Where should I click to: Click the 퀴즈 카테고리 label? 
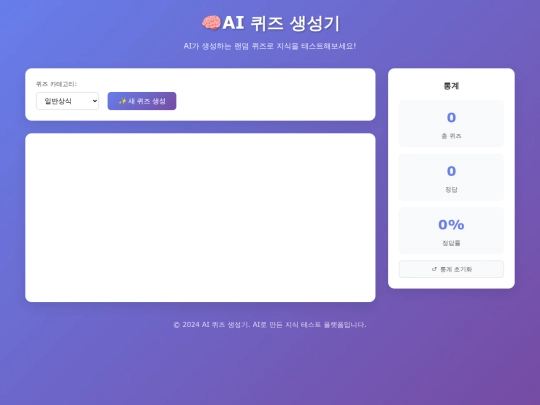[x=56, y=84]
